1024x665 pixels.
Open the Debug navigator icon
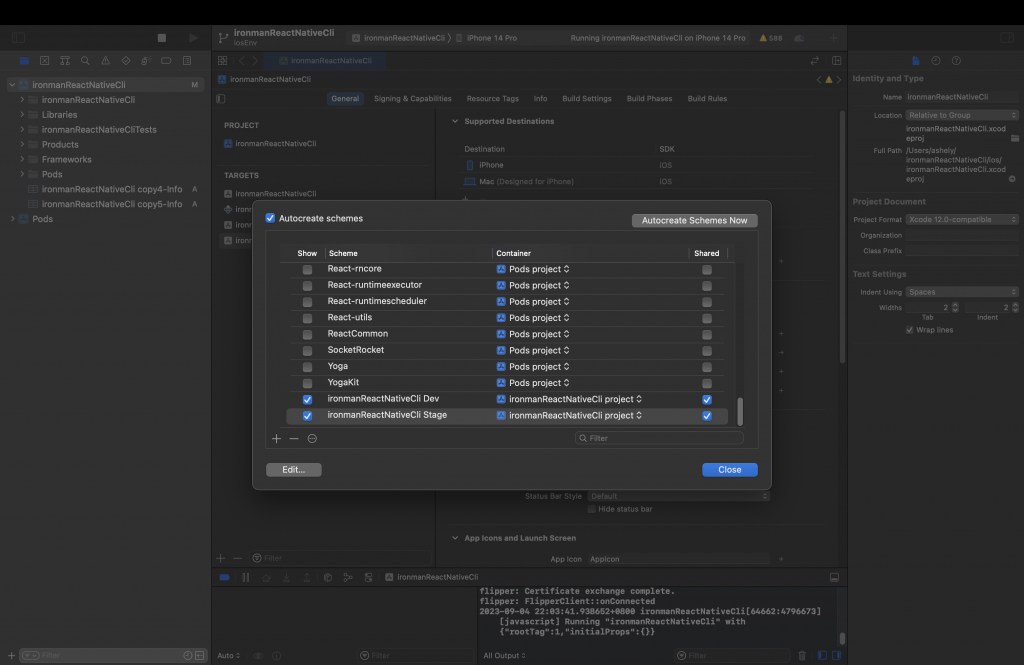pos(146,61)
